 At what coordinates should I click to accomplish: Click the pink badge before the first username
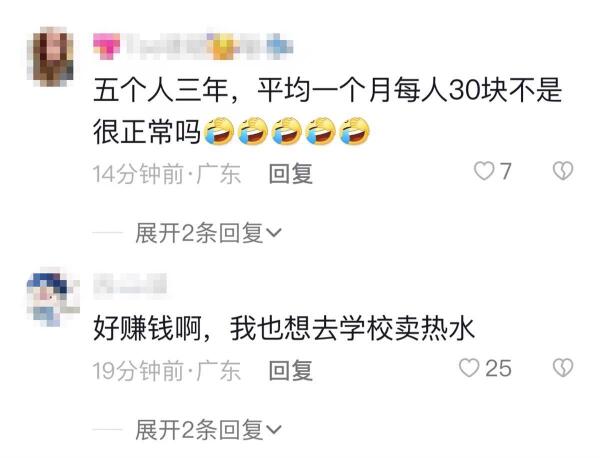[x=107, y=46]
